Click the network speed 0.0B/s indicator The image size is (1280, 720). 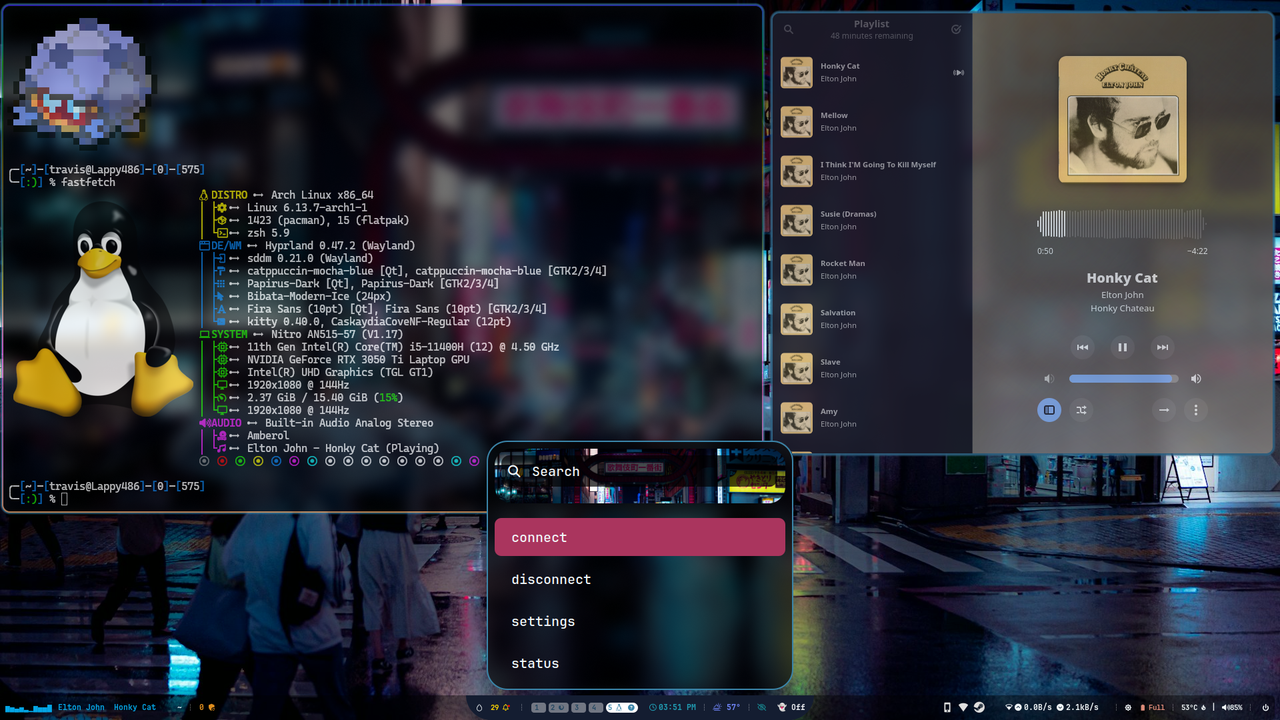[1028, 707]
